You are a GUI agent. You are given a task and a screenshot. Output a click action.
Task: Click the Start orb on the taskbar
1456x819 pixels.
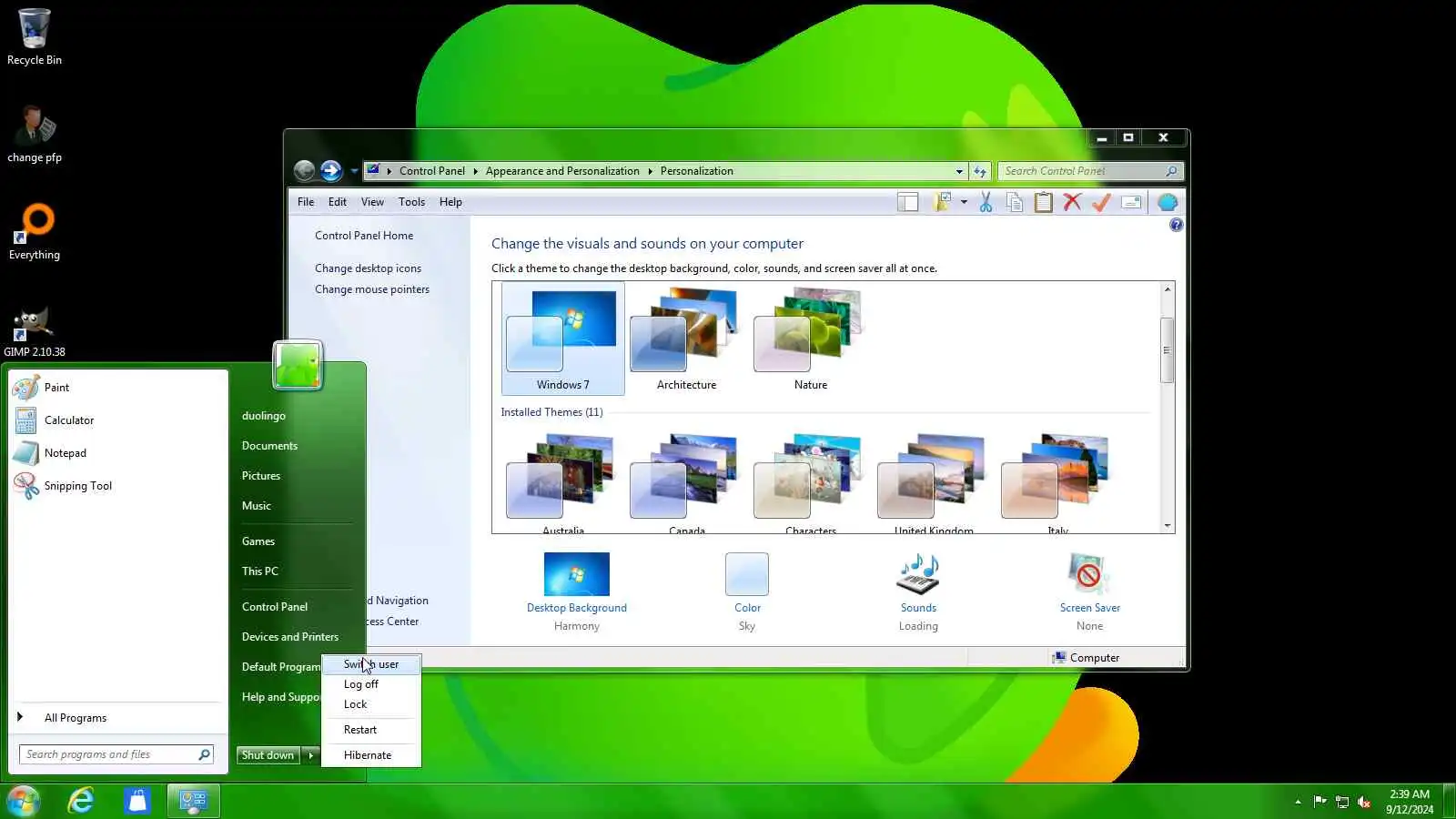pyautogui.click(x=23, y=801)
